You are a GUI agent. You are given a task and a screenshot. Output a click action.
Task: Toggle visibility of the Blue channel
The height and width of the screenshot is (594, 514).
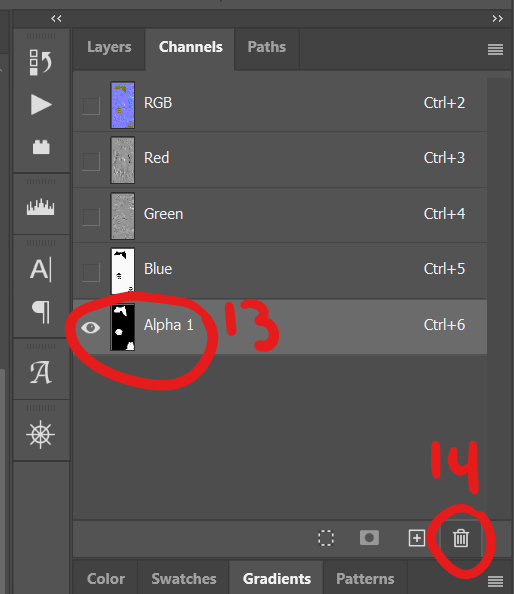point(91,272)
